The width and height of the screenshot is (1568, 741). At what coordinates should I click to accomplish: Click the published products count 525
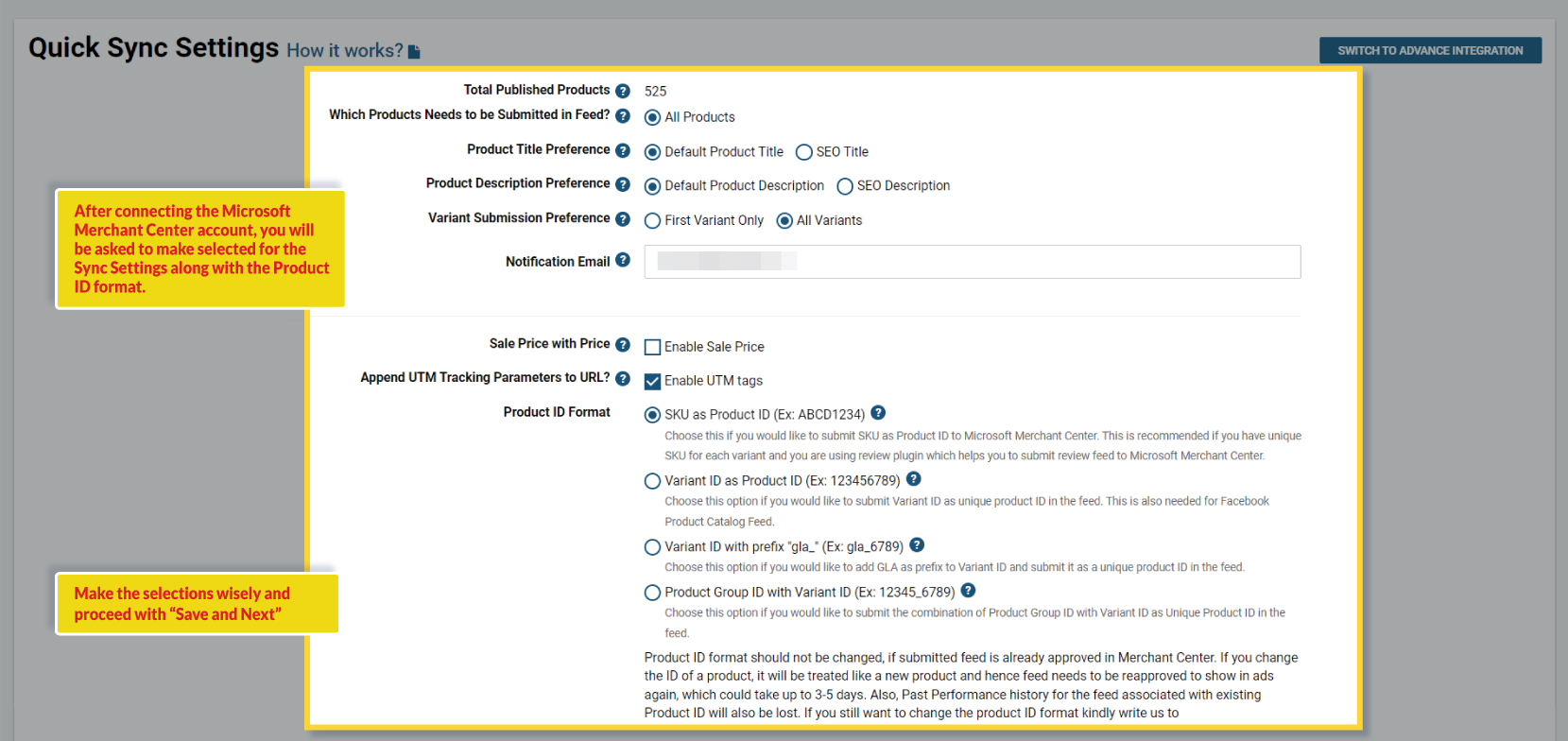coord(655,92)
